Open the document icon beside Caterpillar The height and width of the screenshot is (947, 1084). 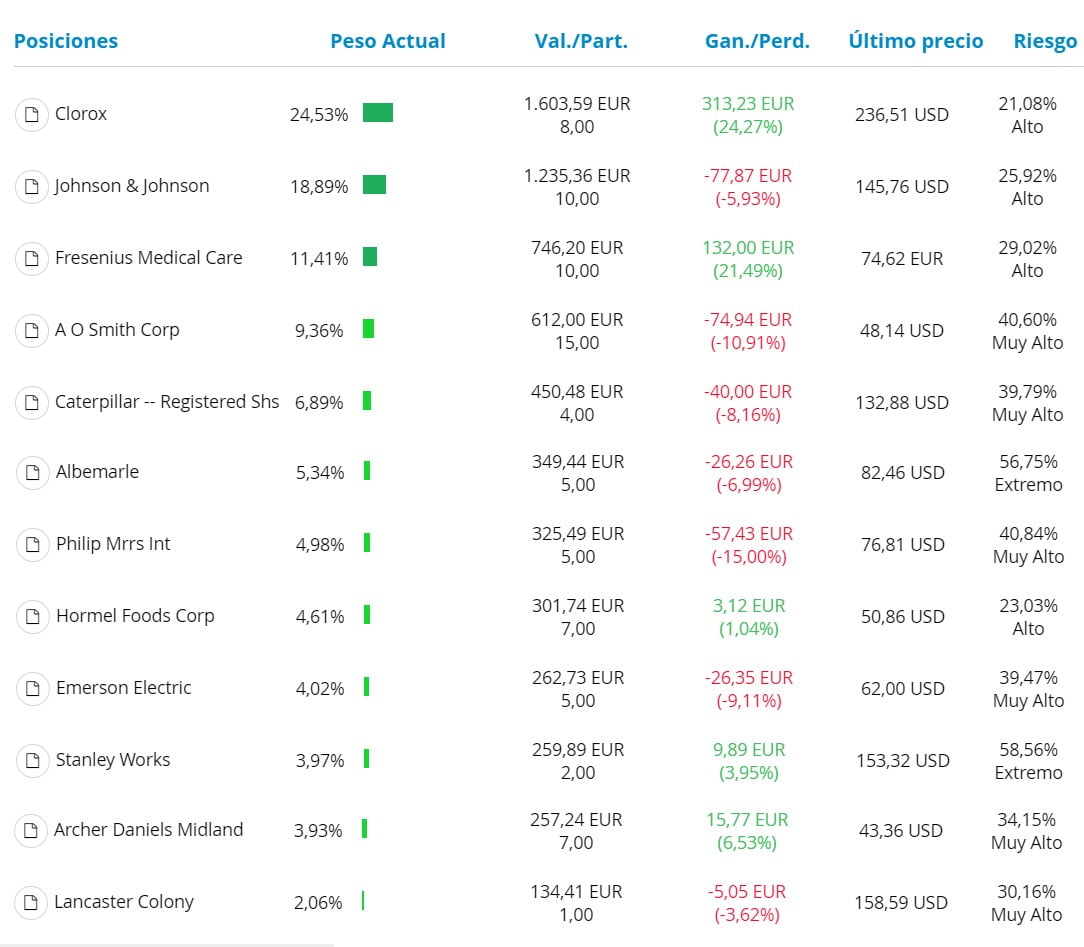[32, 402]
